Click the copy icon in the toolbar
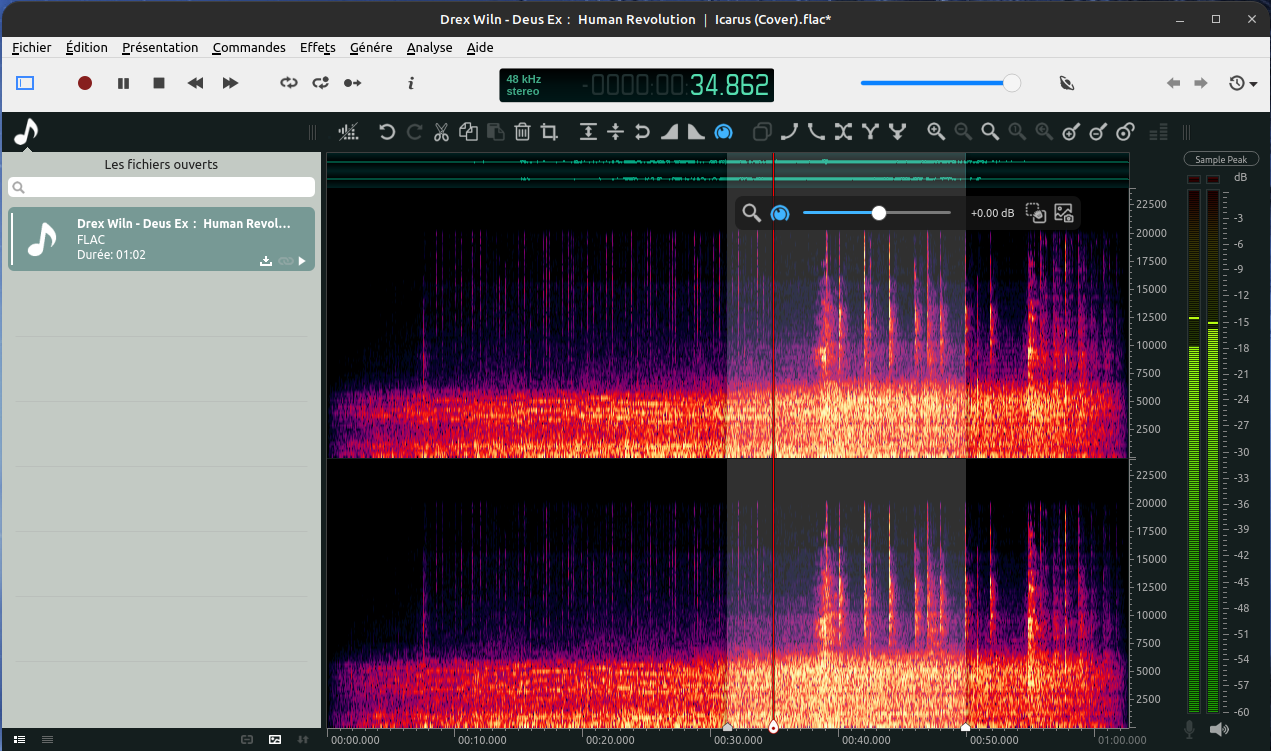1271x751 pixels. pyautogui.click(x=468, y=132)
